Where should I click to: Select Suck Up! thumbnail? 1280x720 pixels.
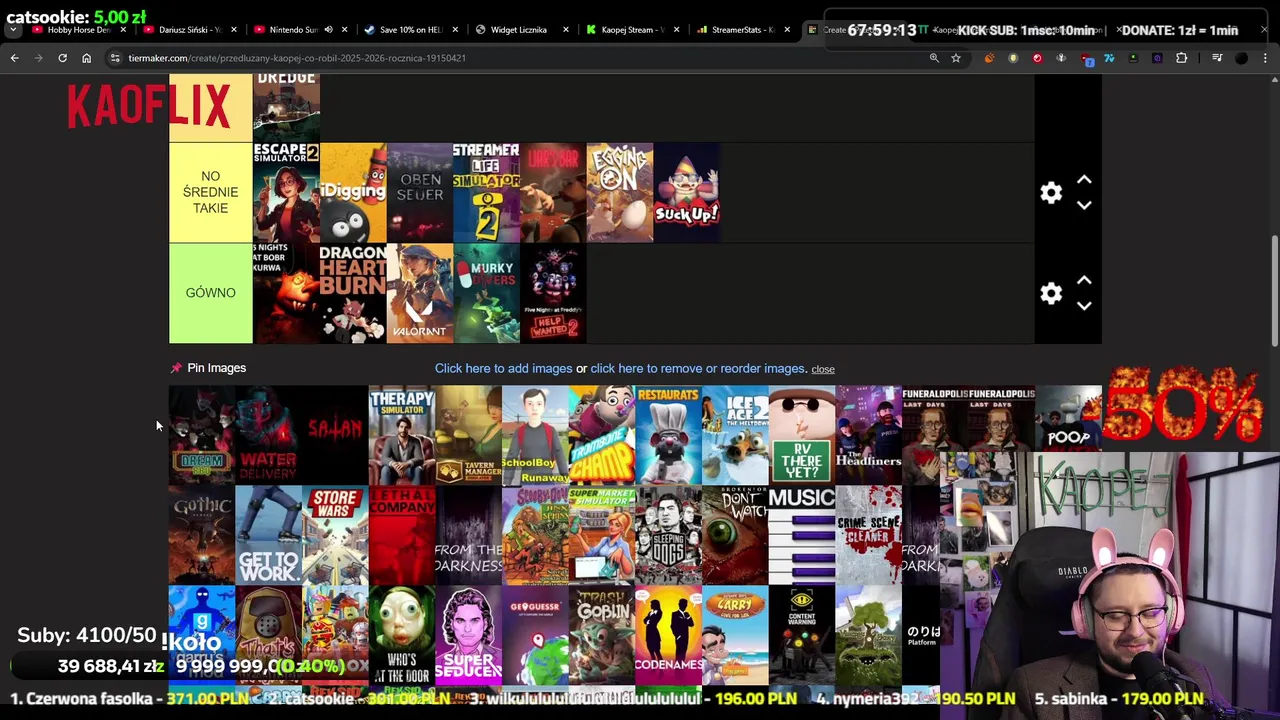click(687, 192)
